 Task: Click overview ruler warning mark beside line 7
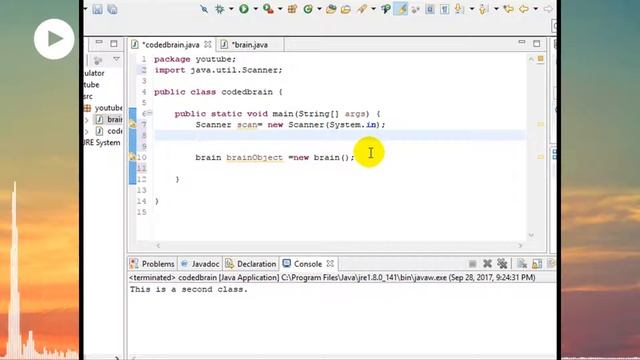click(x=540, y=124)
